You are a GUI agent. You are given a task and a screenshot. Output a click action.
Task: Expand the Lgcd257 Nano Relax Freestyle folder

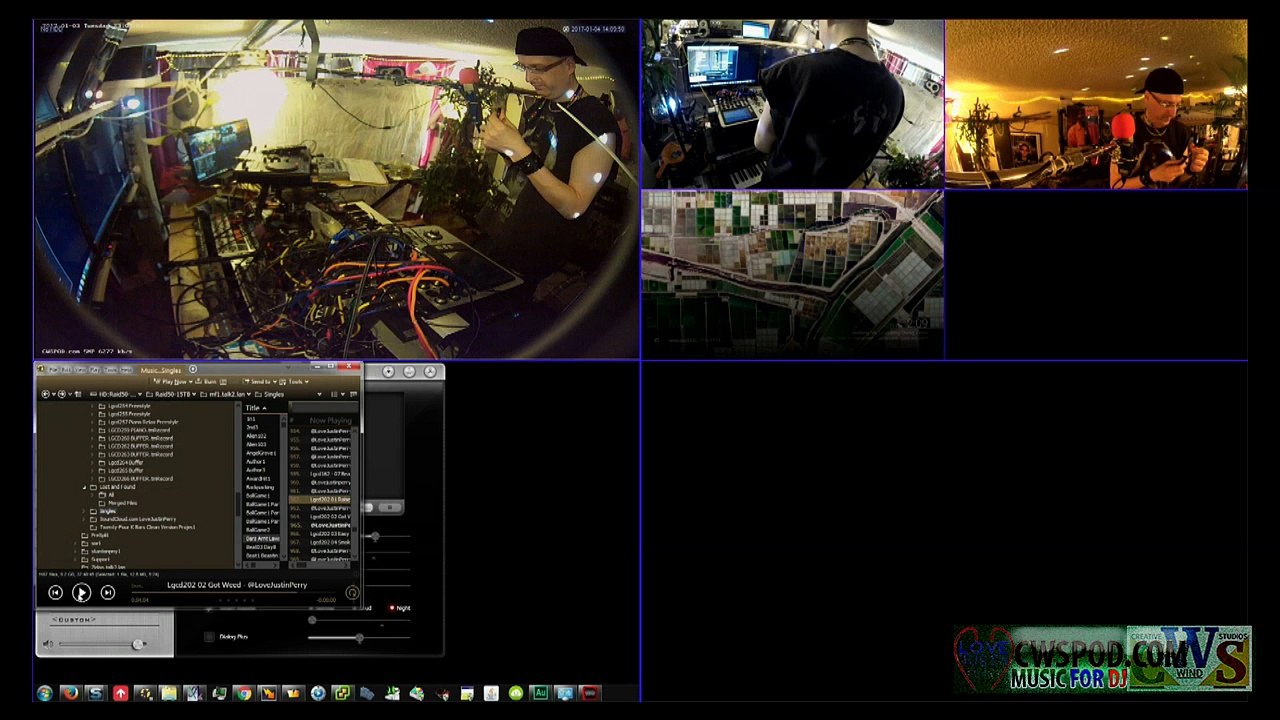(x=92, y=422)
